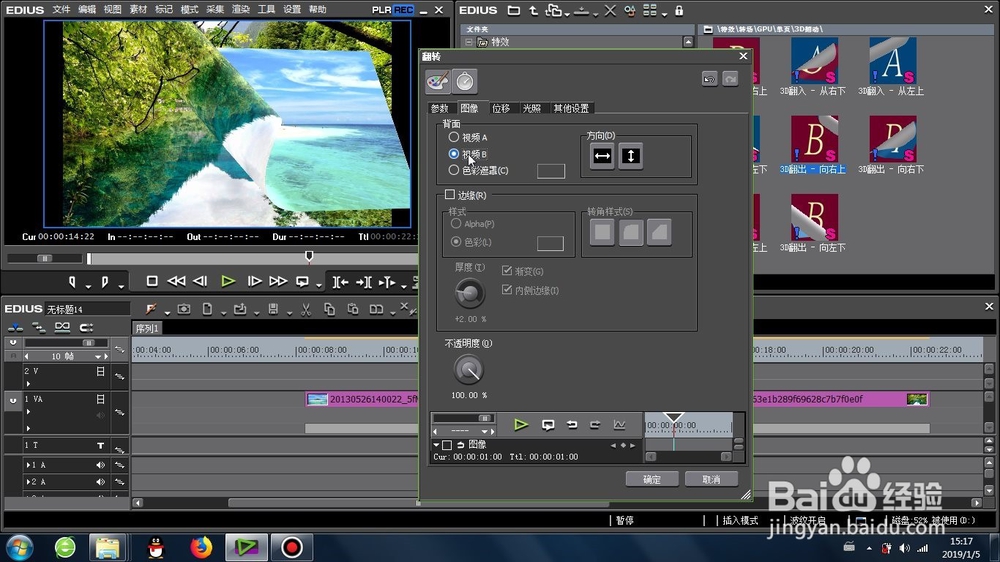Image resolution: width=1000 pixels, height=562 pixels.
Task: Switch to 光照 tab
Action: (x=532, y=108)
